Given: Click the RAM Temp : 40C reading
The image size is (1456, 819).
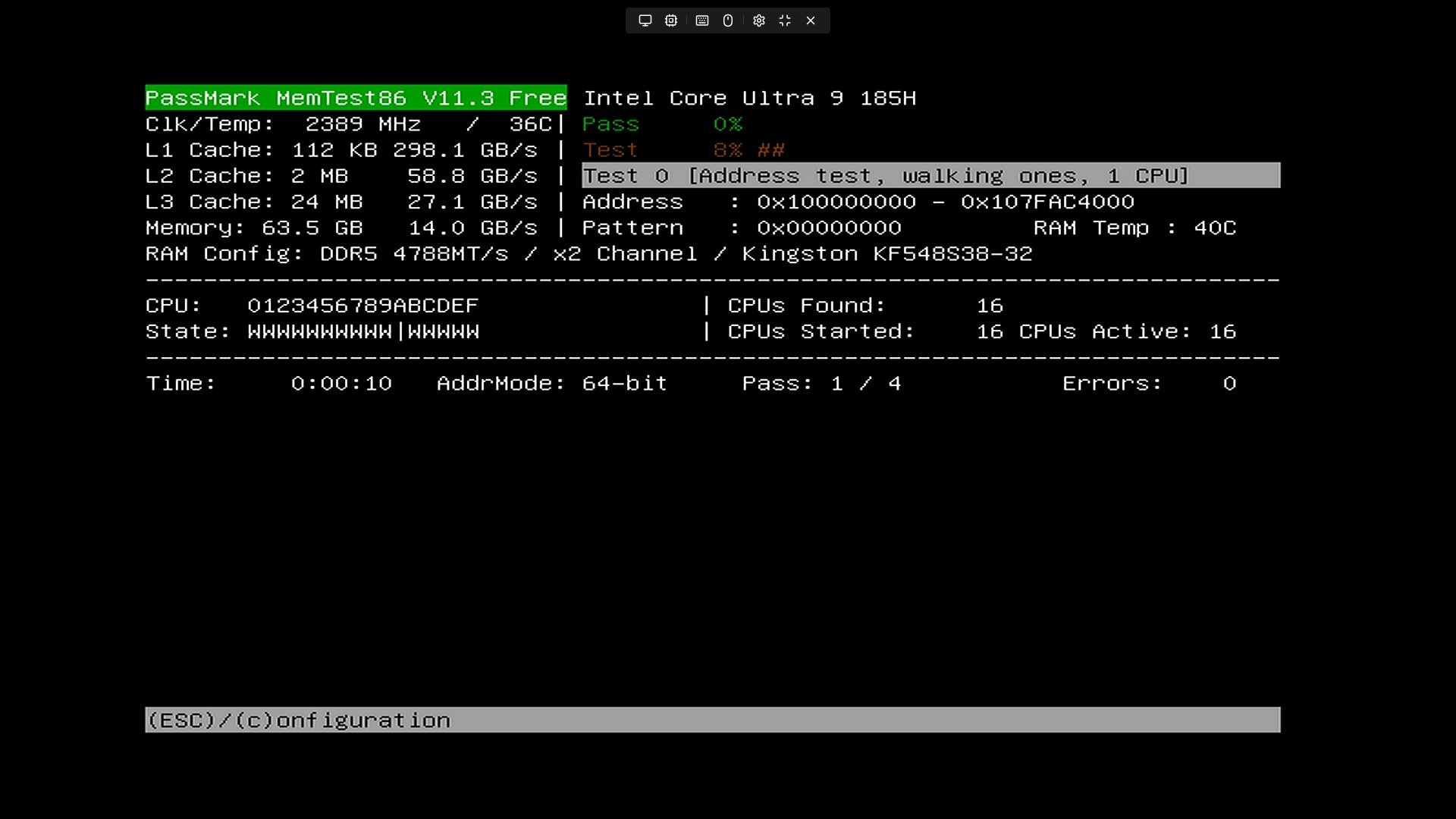Looking at the screenshot, I should [x=1134, y=228].
